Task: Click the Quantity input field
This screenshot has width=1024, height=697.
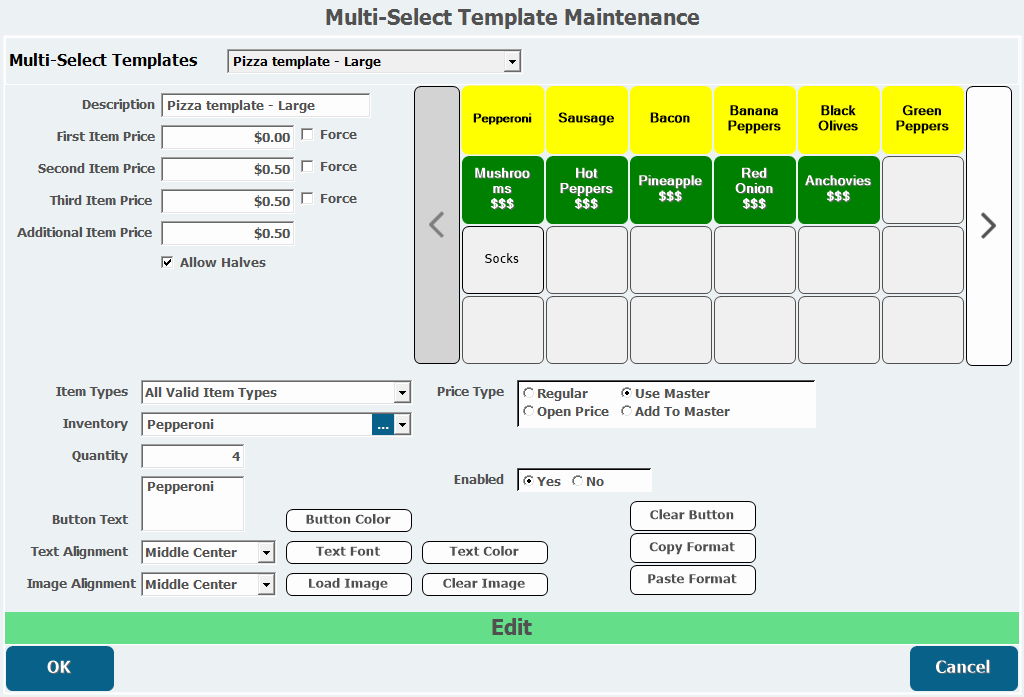Action: pyautogui.click(x=192, y=457)
